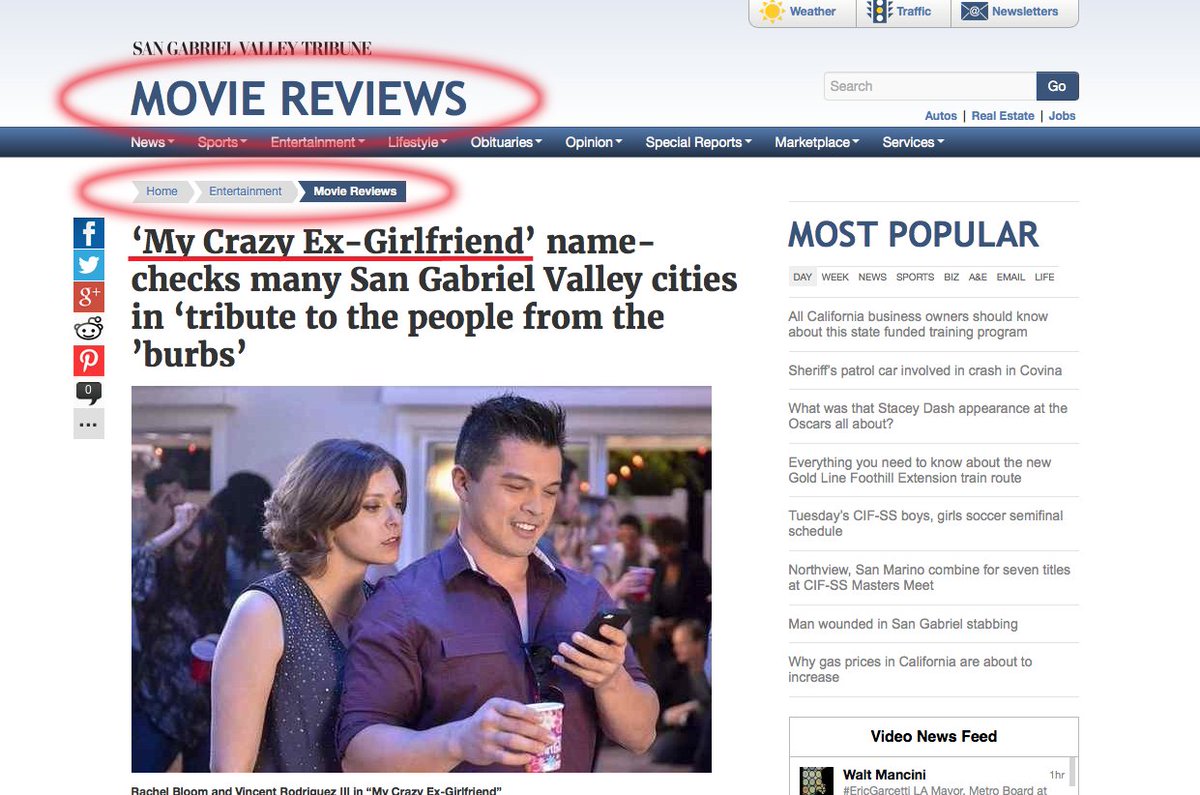Screen dimensions: 1200x795
Task: Go to Entertainment breadcrumb
Action: tap(245, 191)
